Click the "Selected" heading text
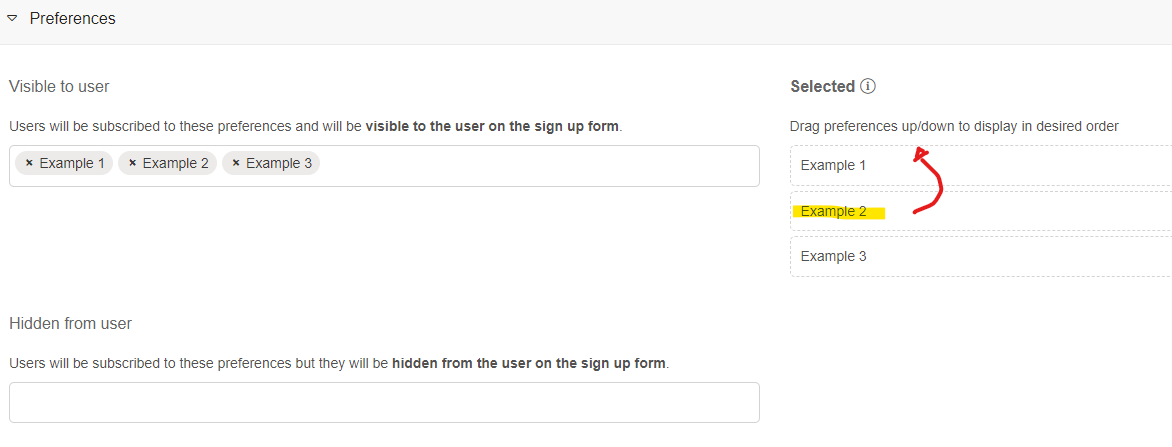 tap(822, 86)
